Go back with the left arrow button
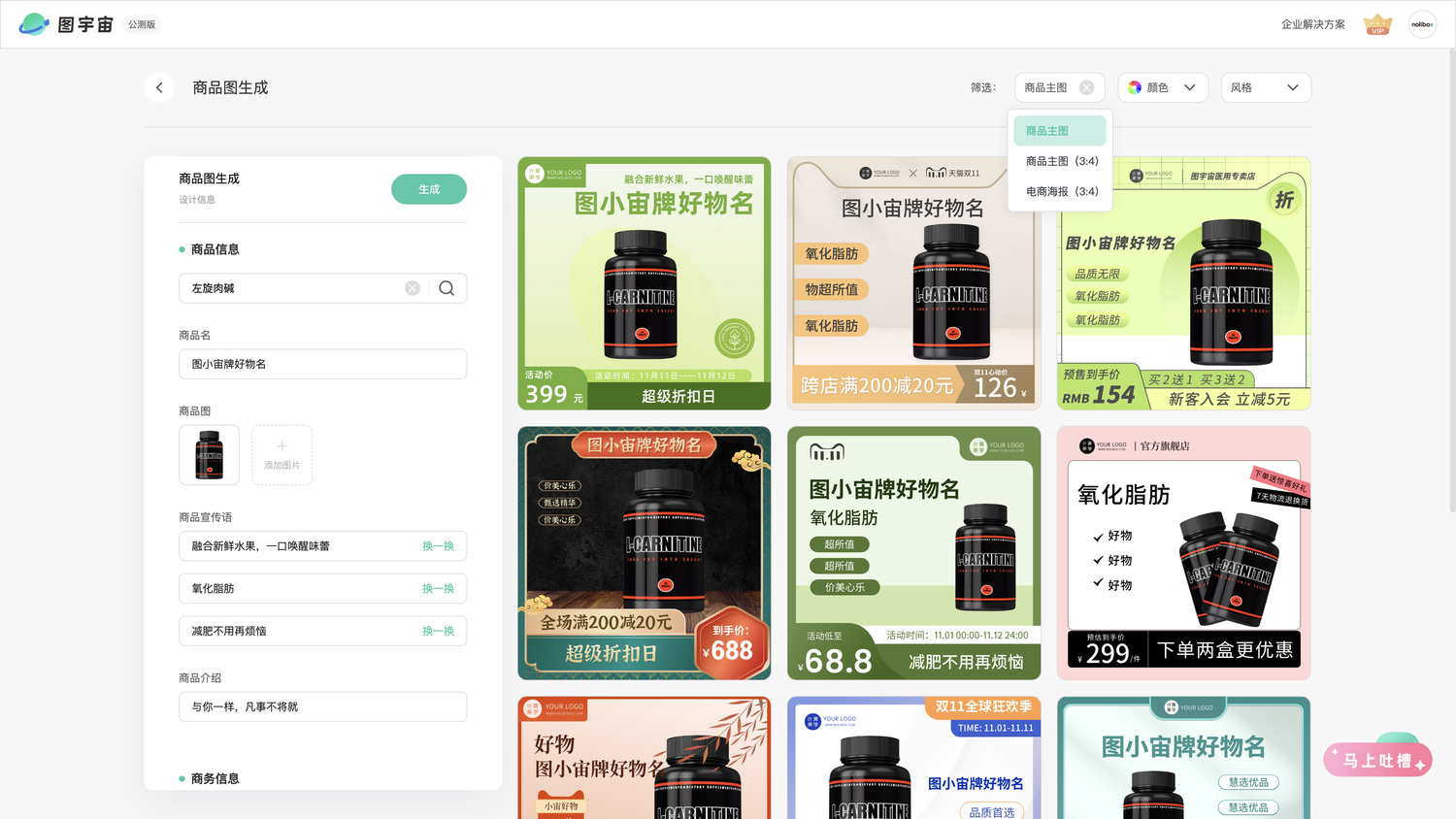Image resolution: width=1456 pixels, height=819 pixels. 159,87
